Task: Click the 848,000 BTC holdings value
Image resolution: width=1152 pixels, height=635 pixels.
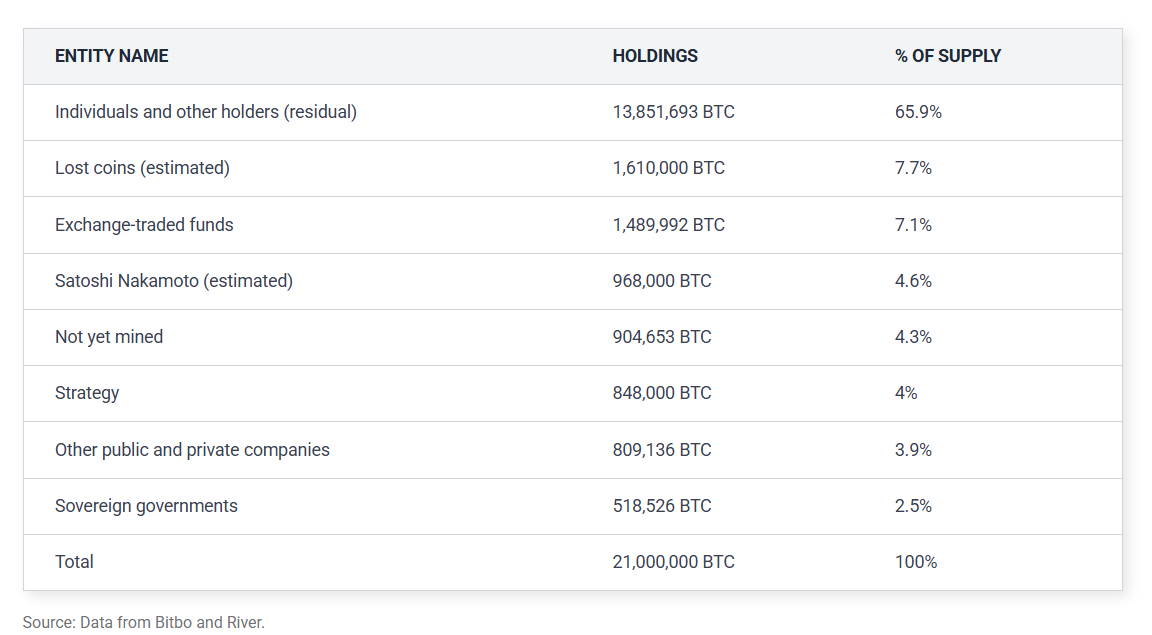Action: point(662,392)
